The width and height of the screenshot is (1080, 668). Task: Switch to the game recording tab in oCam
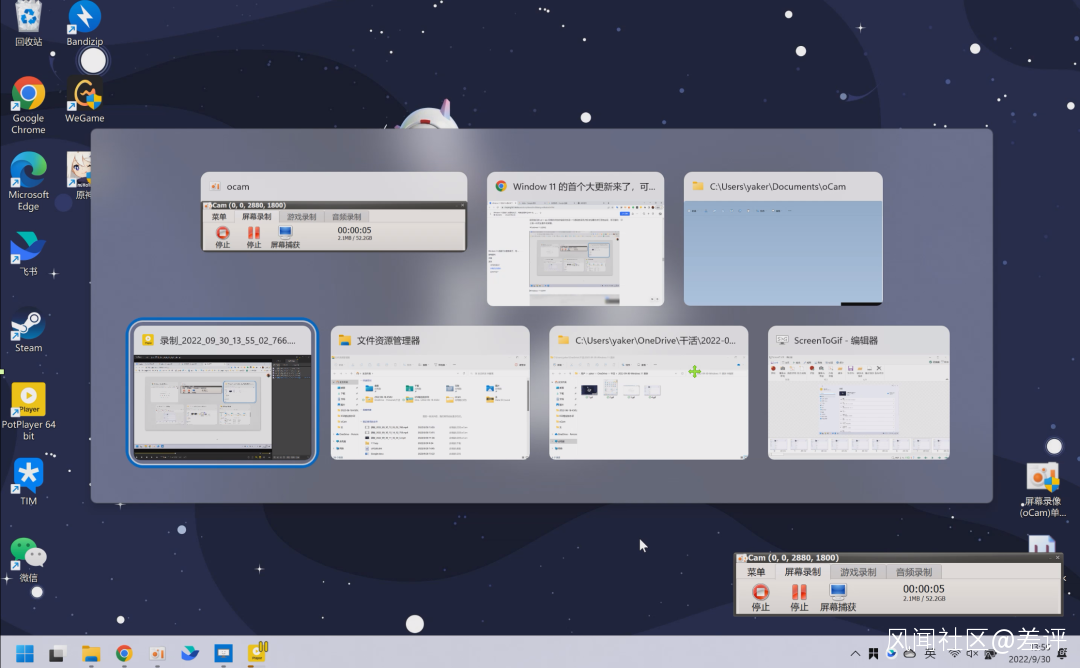point(858,573)
